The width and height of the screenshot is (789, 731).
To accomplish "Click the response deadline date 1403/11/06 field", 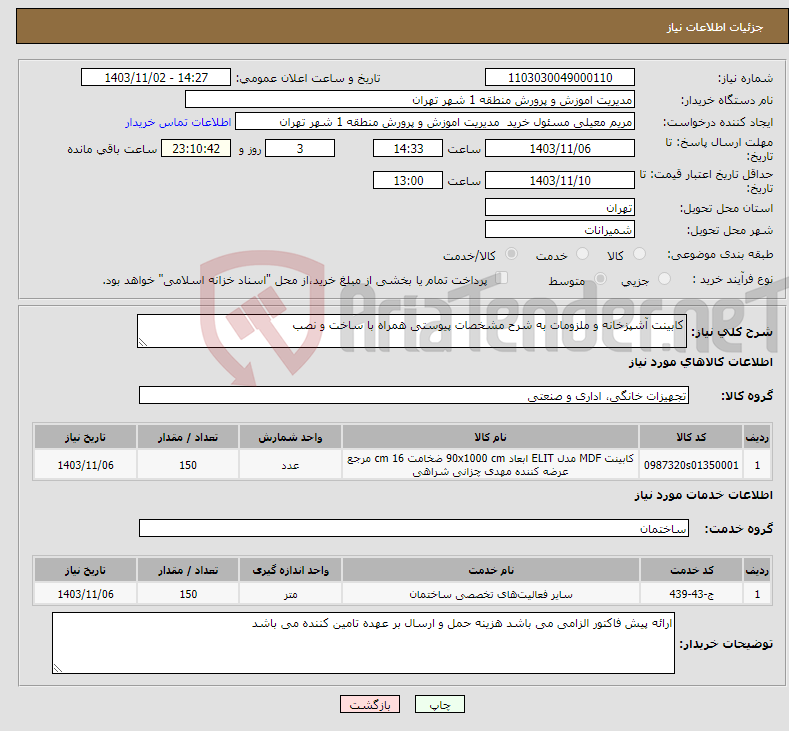I will 560,148.
